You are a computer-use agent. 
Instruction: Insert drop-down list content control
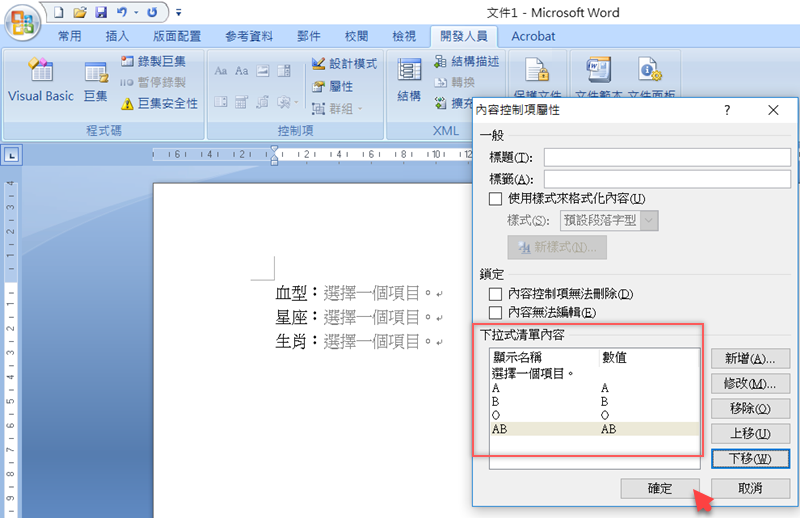(241, 102)
